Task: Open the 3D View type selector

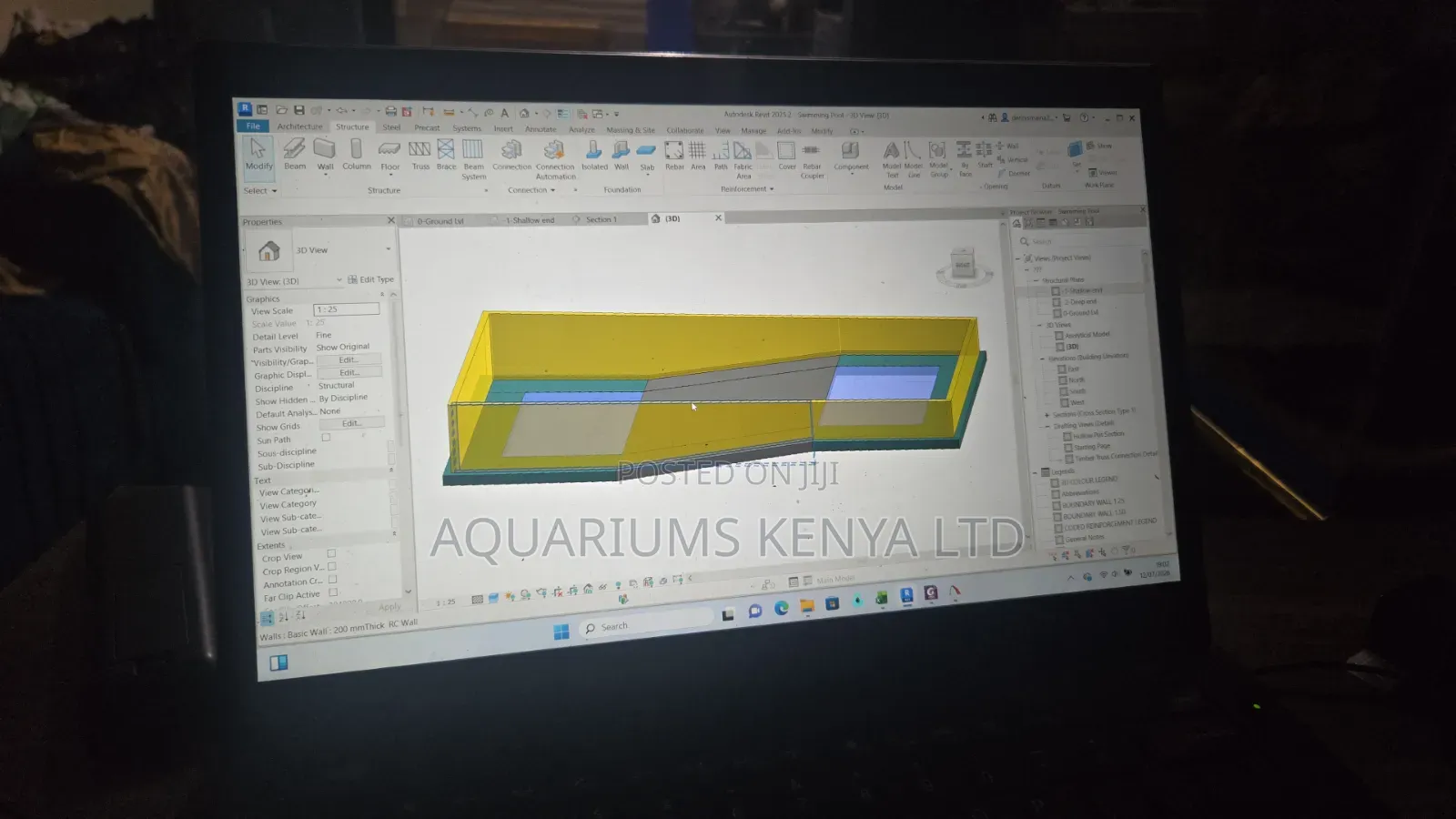Action: click(x=318, y=249)
